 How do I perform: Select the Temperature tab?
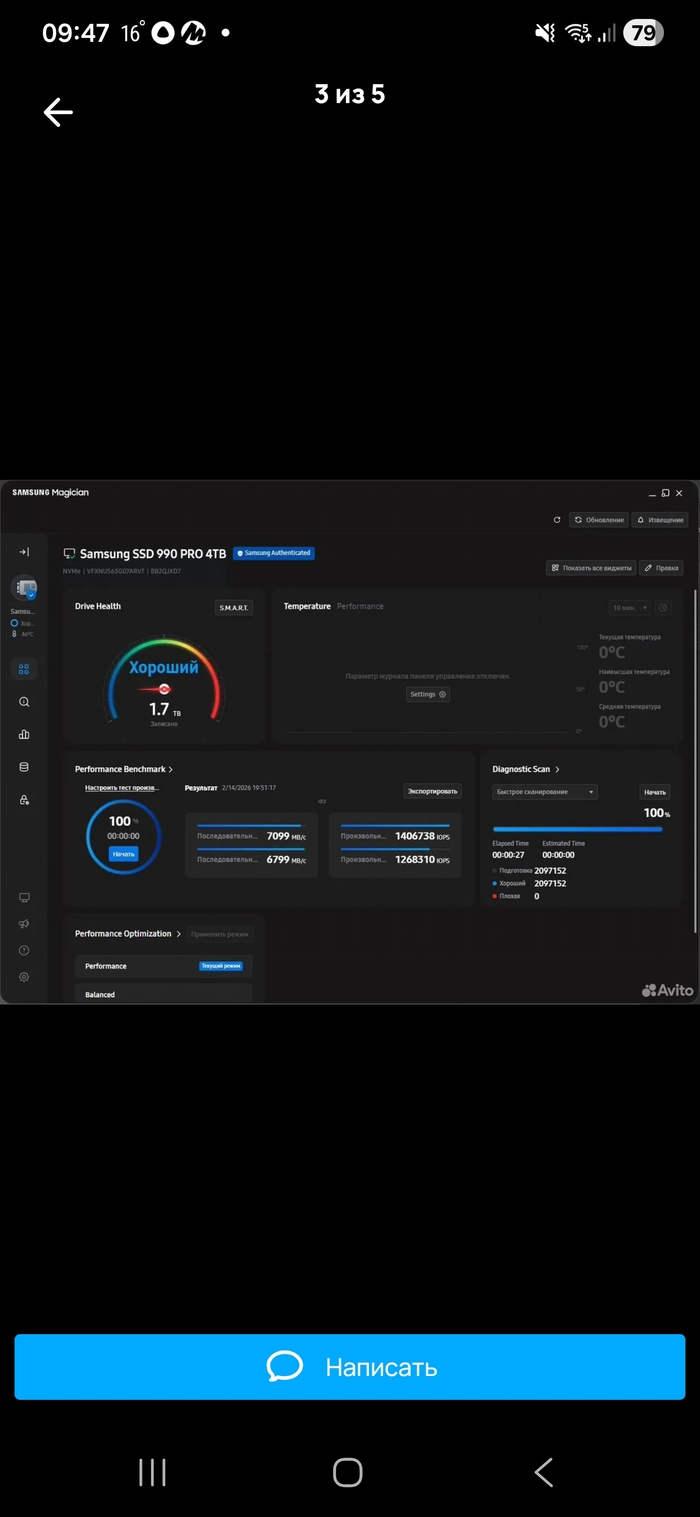[x=307, y=606]
